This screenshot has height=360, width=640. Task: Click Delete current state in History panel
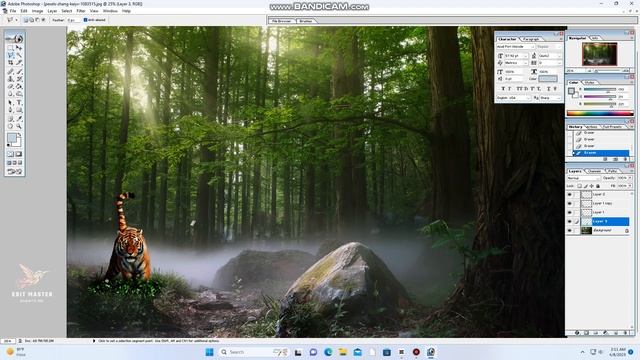pyautogui.click(x=625, y=159)
